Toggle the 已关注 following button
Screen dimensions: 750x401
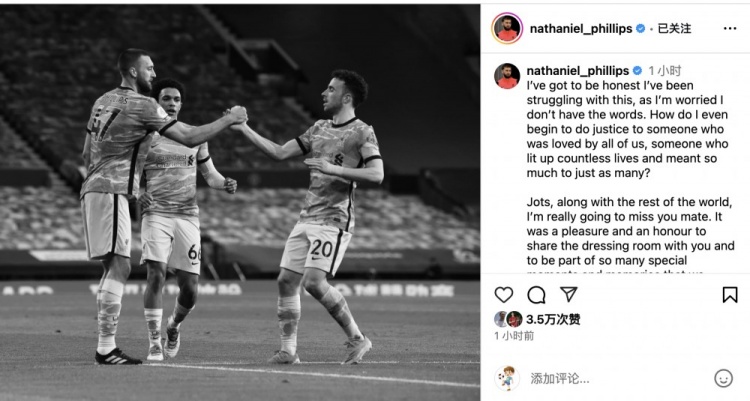pyautogui.click(x=674, y=29)
